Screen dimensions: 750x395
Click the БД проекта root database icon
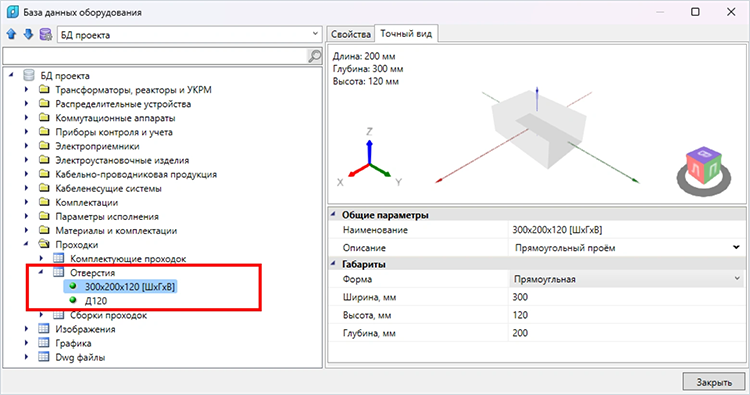pos(29,76)
